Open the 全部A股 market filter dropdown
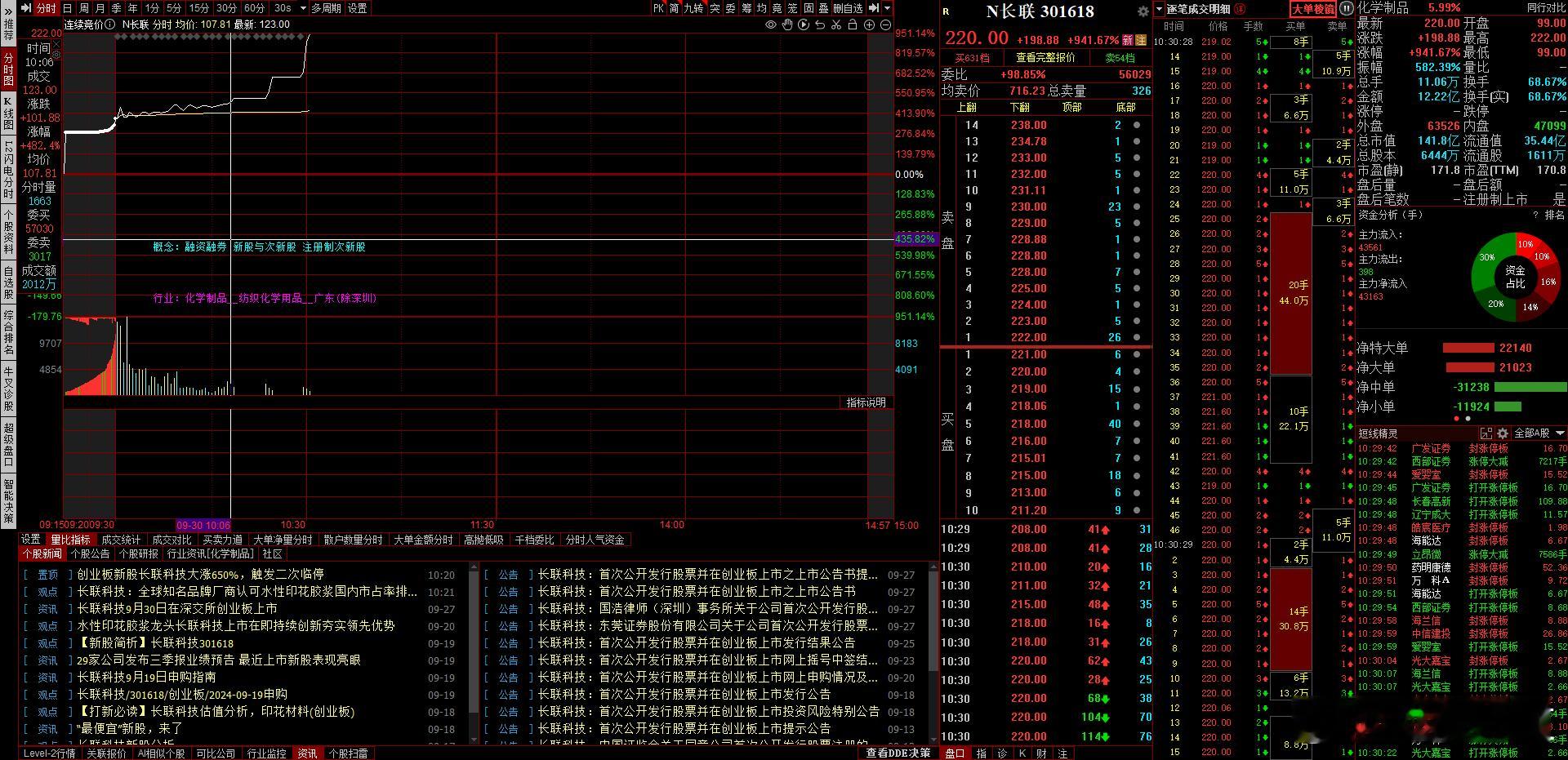Screen dimensions: 1568x760 (x=1539, y=433)
